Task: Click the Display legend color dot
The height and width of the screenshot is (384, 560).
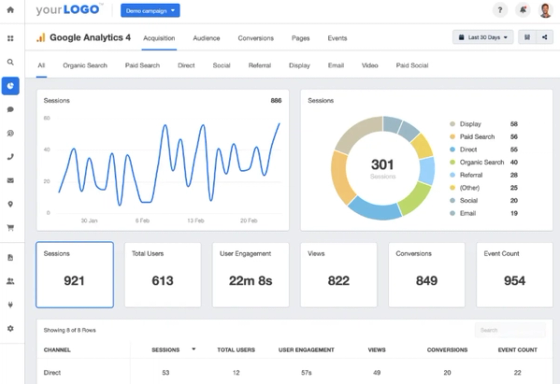Action: 452,124
